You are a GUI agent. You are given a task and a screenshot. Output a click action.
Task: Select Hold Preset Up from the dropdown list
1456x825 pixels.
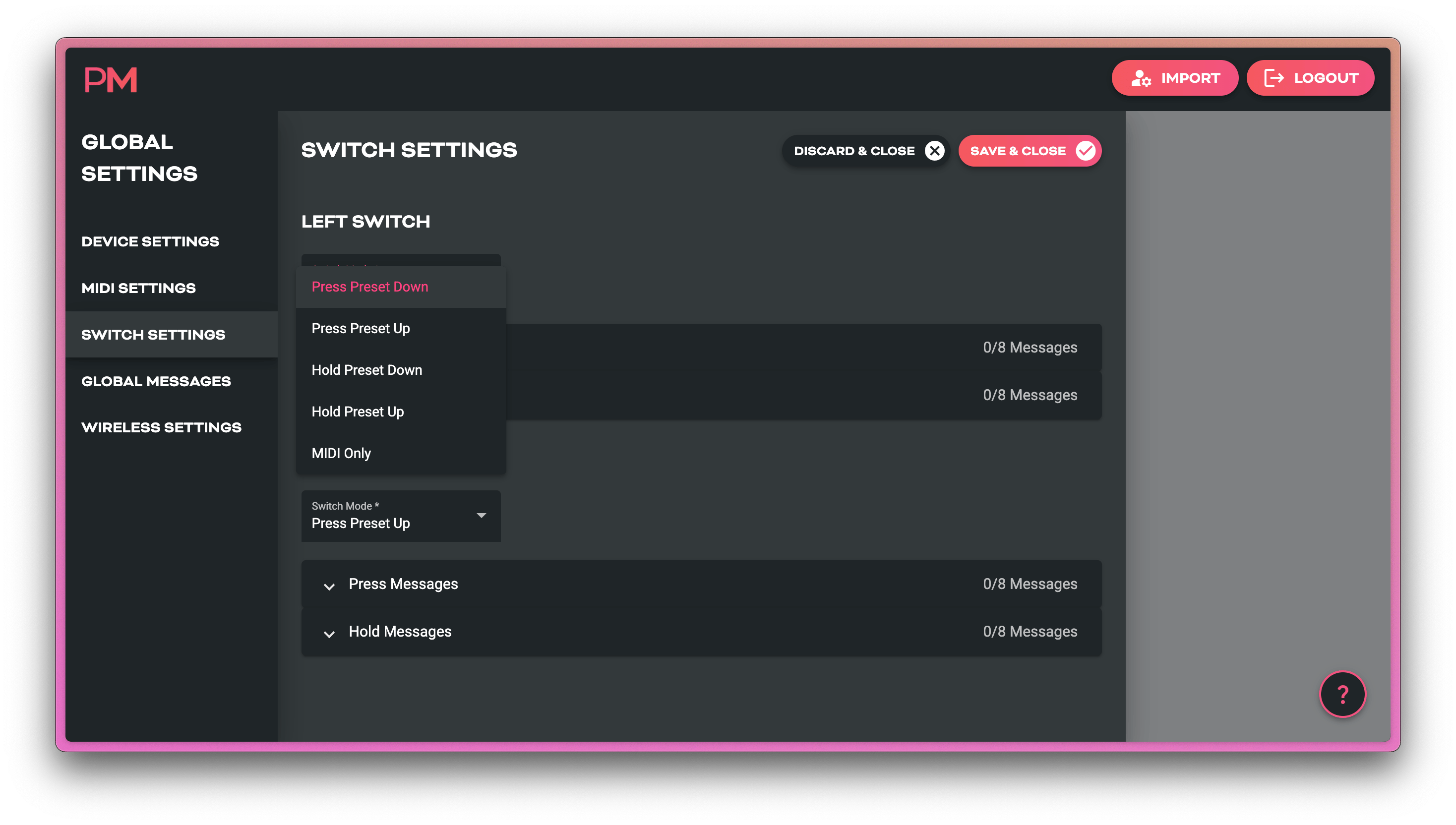357,412
